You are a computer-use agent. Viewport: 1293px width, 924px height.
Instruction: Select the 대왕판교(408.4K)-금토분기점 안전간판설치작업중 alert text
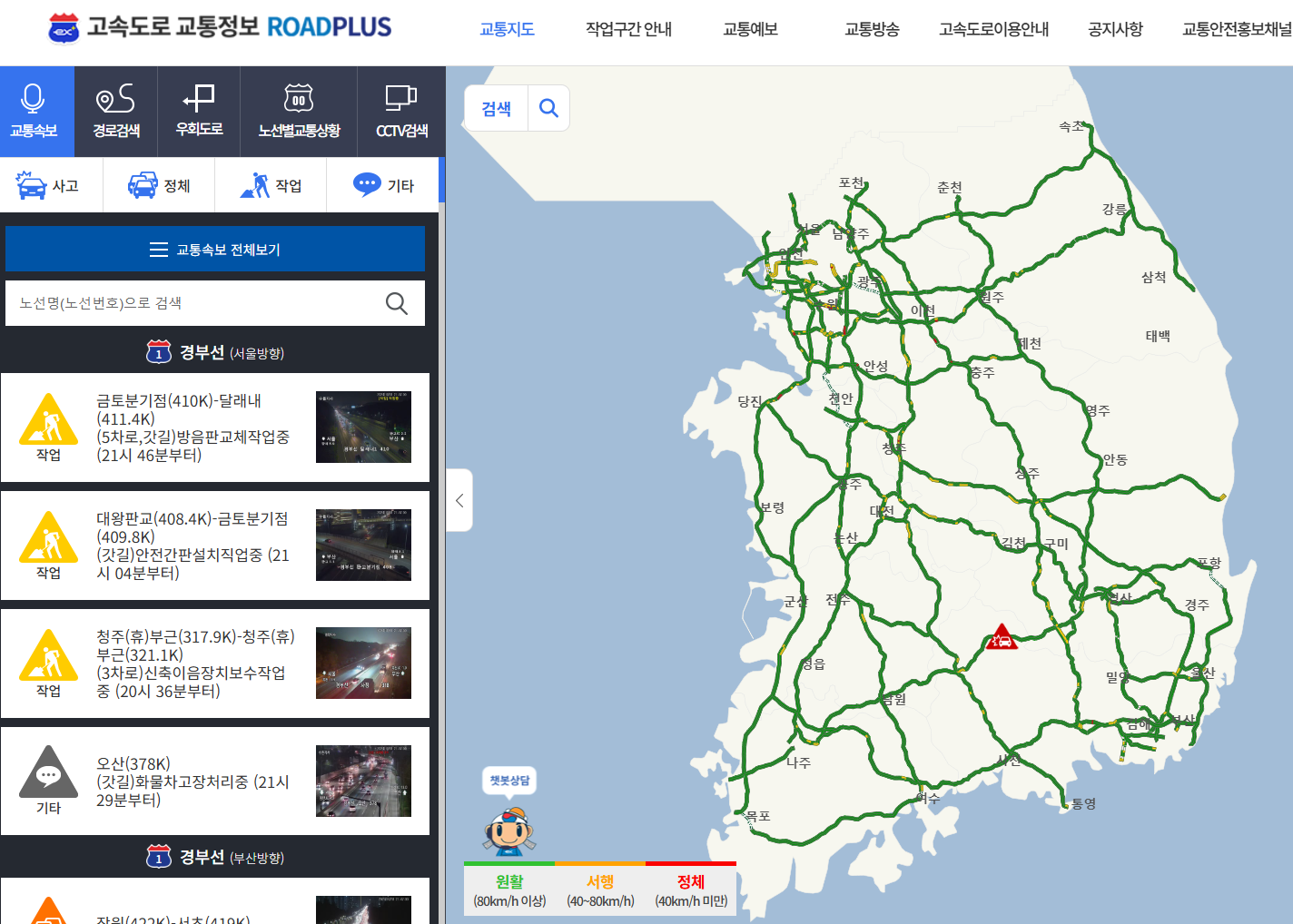point(193,546)
